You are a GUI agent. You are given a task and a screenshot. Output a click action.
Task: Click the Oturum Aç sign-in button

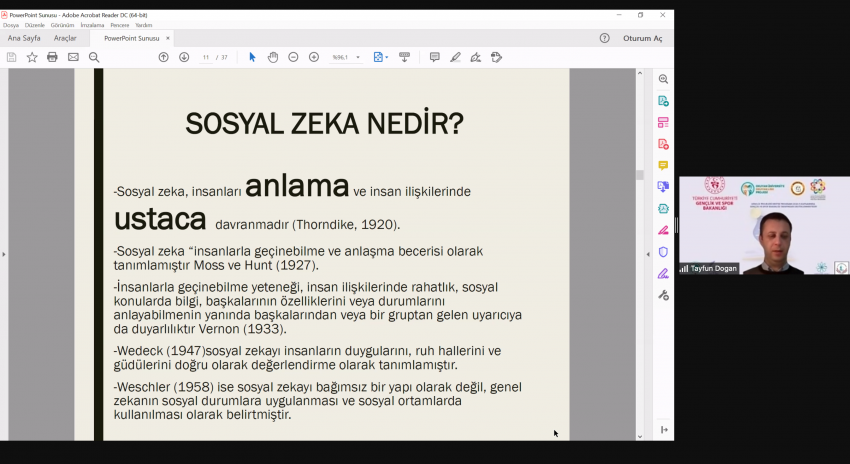(642, 38)
